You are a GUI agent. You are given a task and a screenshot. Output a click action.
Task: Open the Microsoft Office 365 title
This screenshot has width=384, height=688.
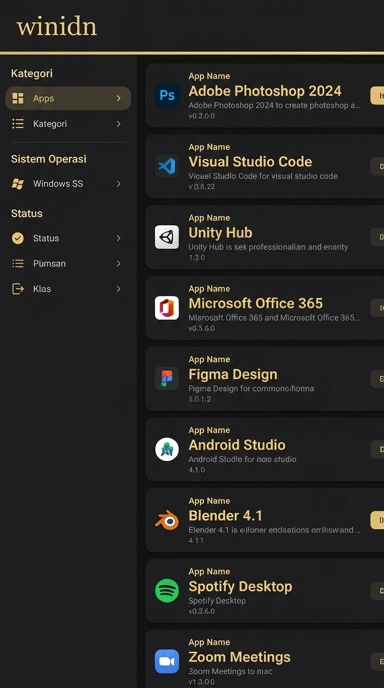255,303
